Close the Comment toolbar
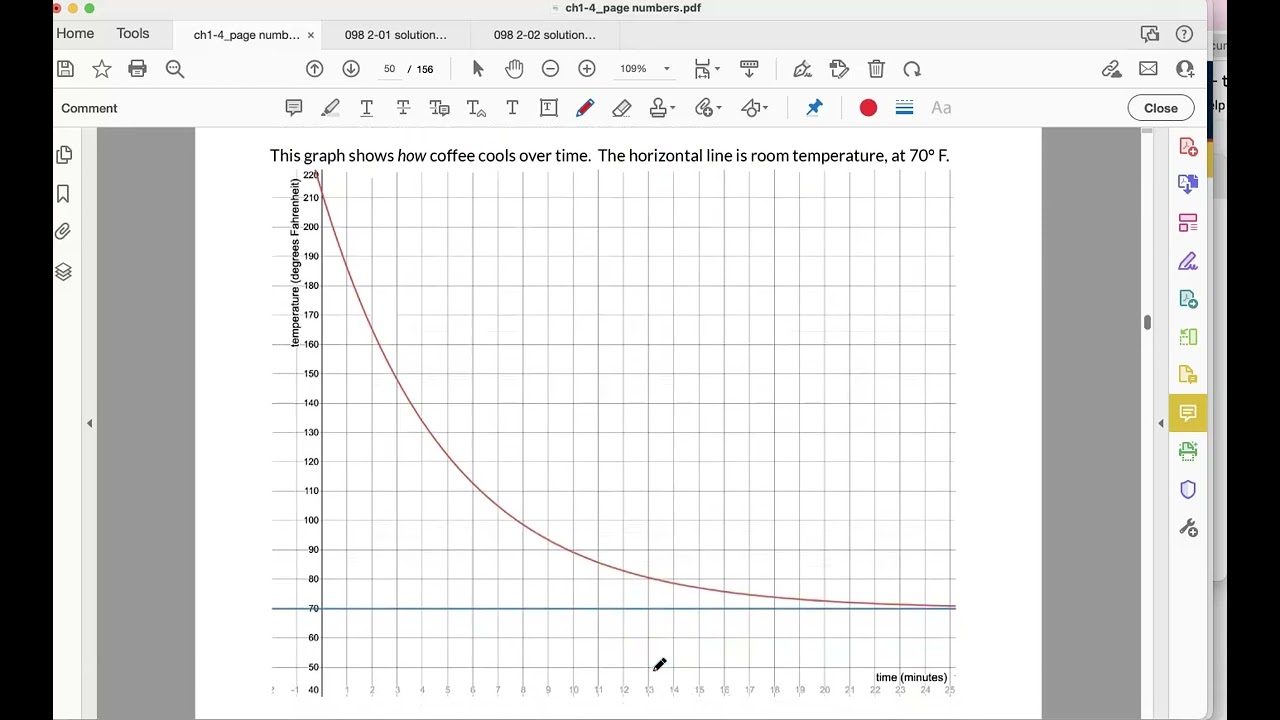This screenshot has width=1280, height=720. tap(1161, 108)
